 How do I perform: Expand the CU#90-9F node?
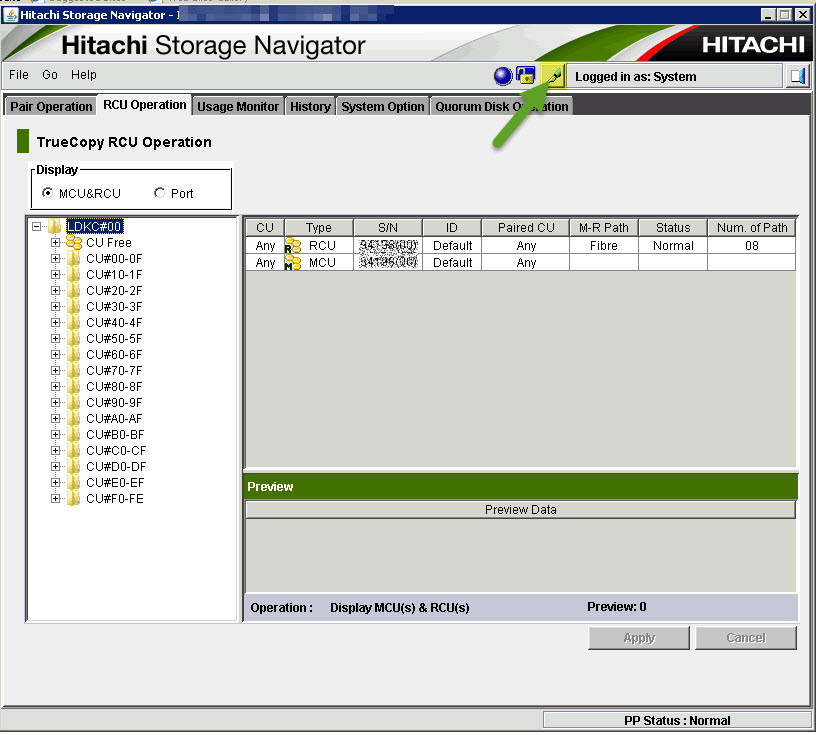point(55,402)
